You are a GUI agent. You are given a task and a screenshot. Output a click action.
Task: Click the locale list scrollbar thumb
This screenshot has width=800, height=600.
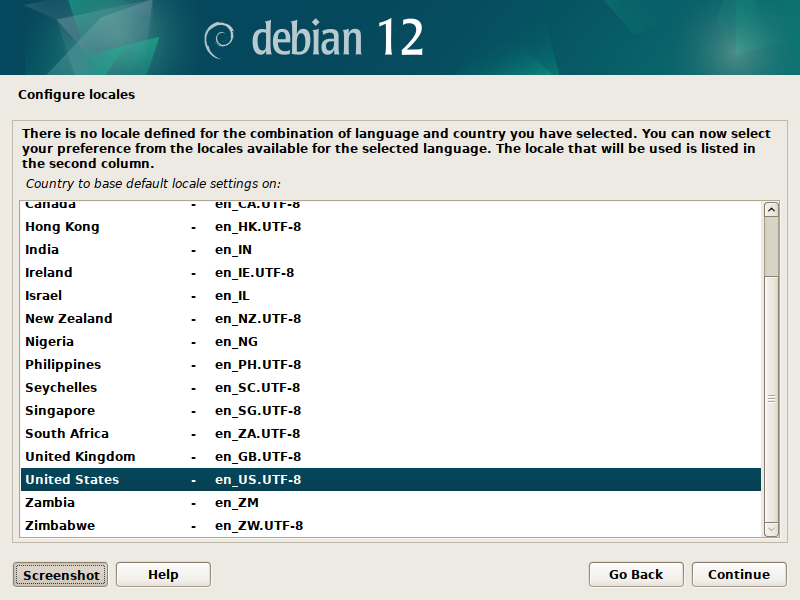[771, 398]
